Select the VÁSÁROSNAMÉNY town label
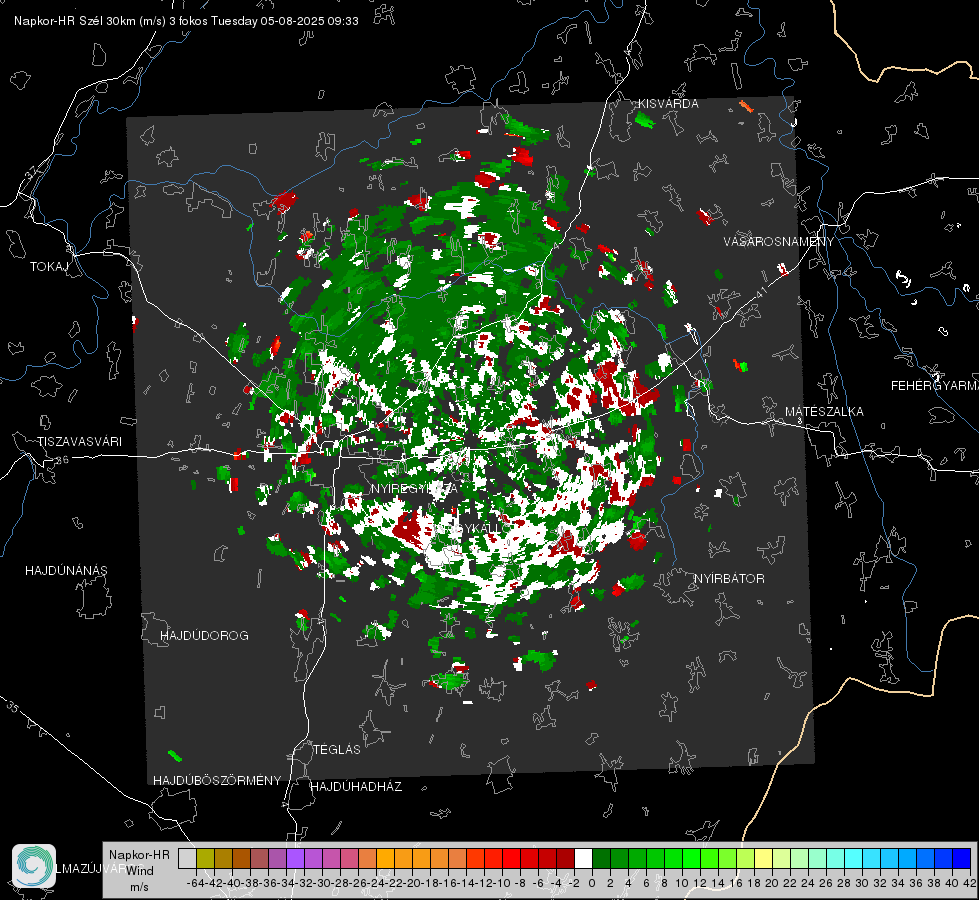Screen dimensions: 979x900 pos(779,242)
